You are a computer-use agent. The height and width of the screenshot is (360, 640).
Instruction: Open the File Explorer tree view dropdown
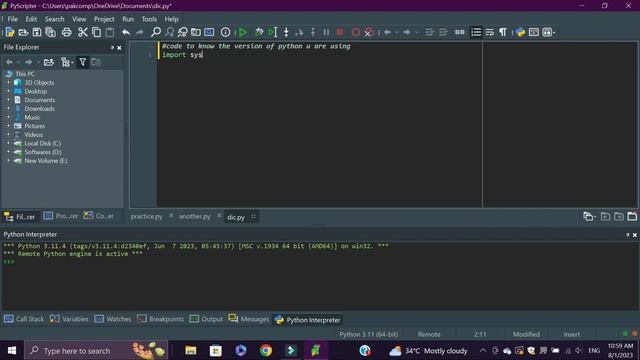click(67, 62)
